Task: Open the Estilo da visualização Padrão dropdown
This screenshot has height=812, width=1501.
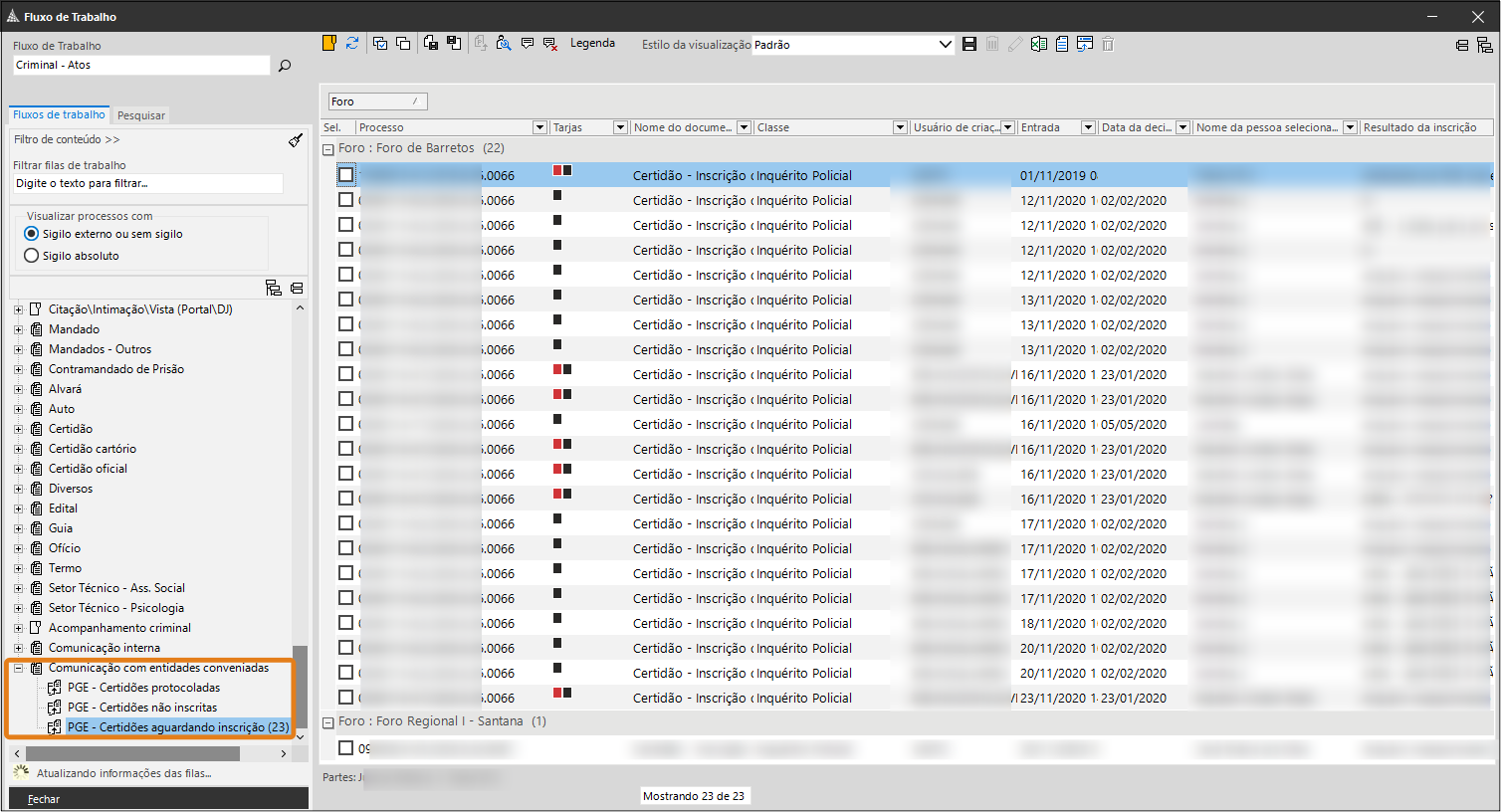Action: pyautogui.click(x=946, y=45)
